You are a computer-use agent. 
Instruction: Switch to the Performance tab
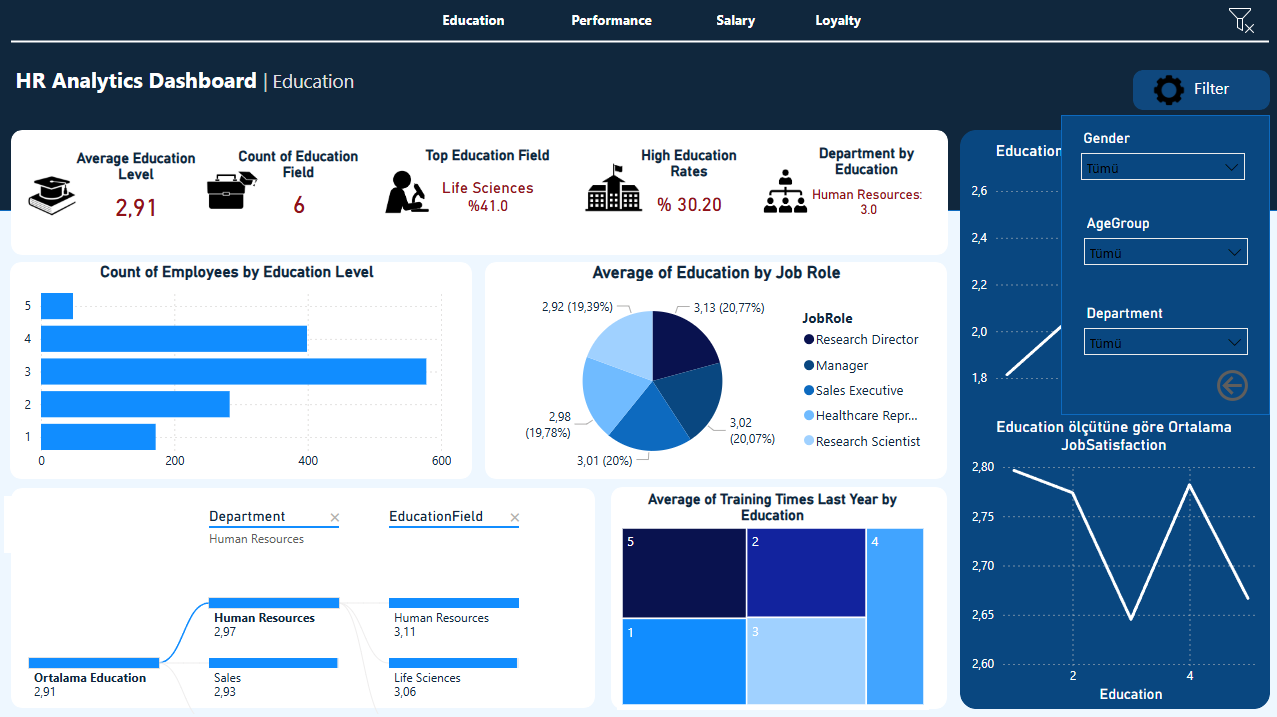(x=611, y=20)
